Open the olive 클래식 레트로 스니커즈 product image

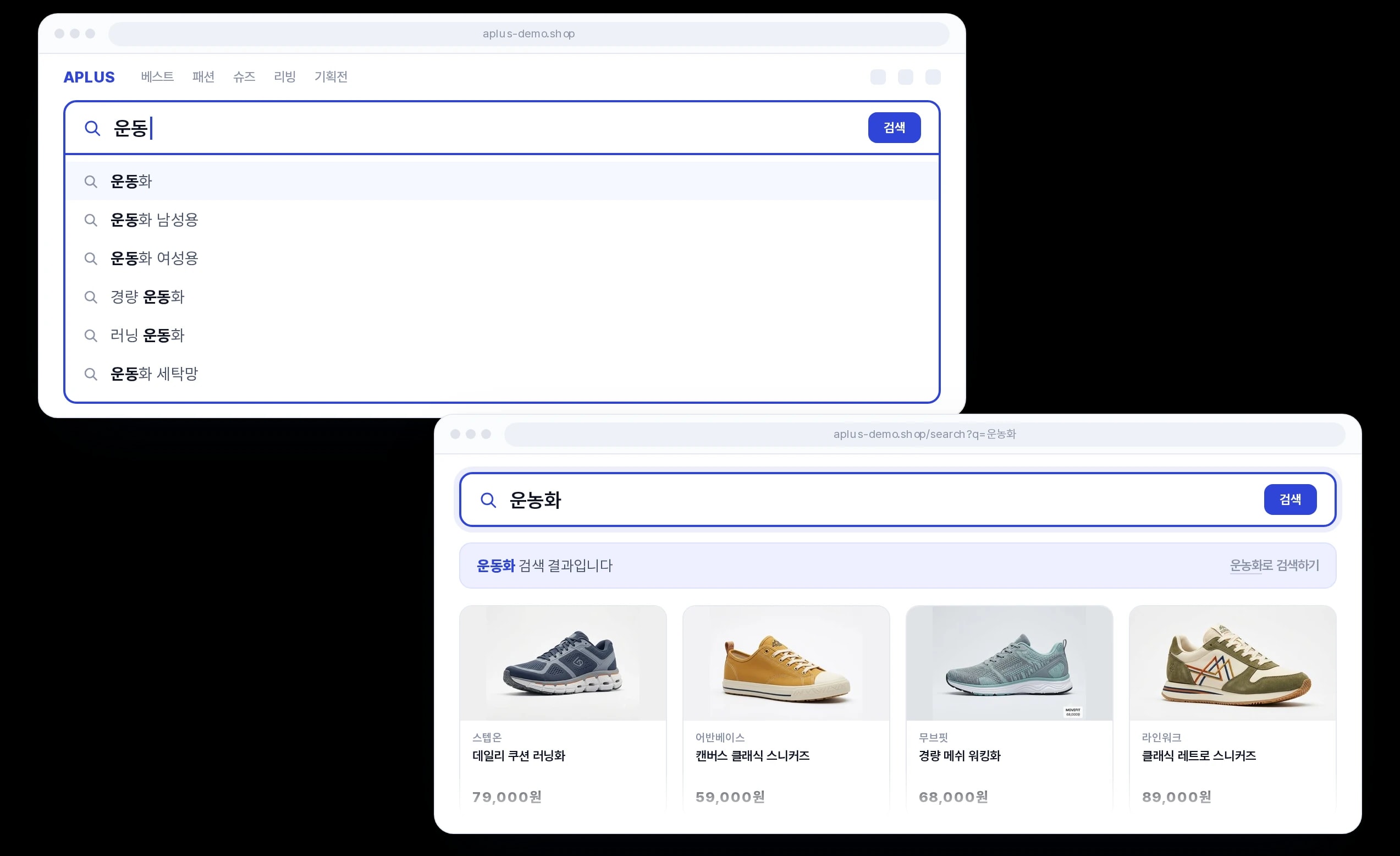[1233, 663]
